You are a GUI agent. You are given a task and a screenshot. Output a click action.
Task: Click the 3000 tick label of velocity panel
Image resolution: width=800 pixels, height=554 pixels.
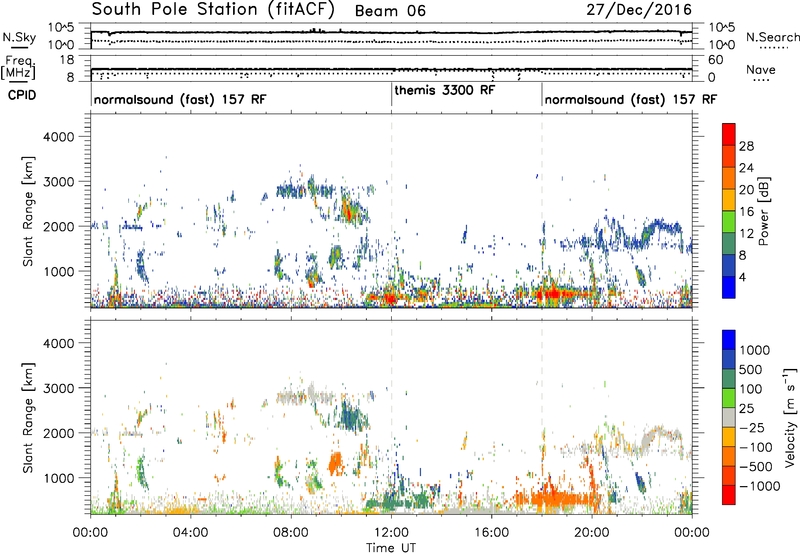click(x=58, y=388)
